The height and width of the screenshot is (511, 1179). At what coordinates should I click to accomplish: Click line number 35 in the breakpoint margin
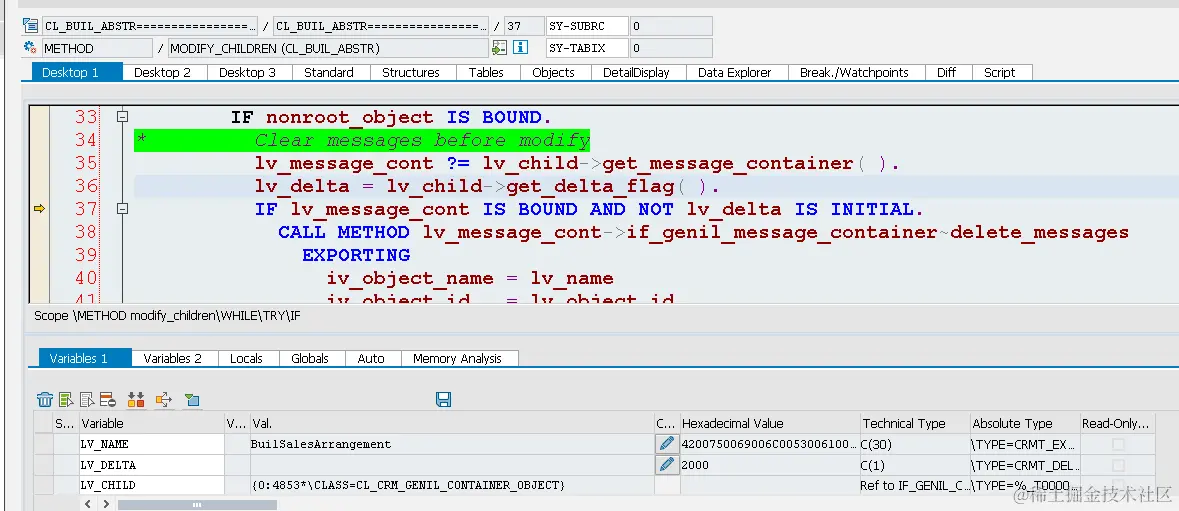tap(86, 163)
